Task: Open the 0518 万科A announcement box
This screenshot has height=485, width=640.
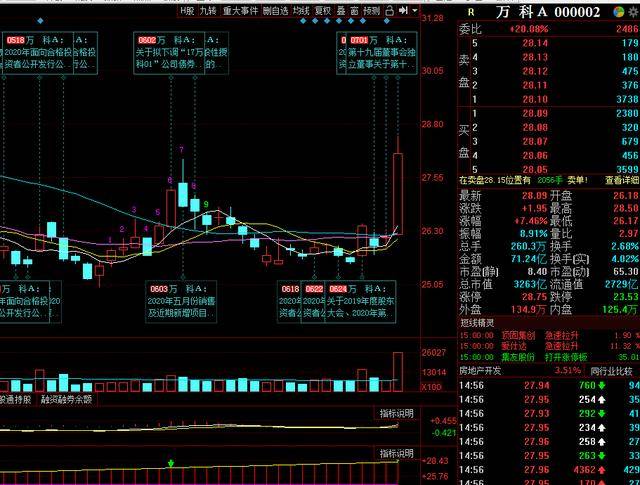Action: [x=38, y=53]
